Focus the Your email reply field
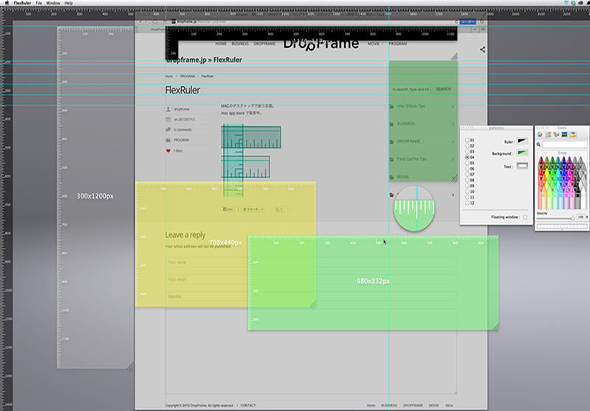590x411 pixels. click(311, 280)
